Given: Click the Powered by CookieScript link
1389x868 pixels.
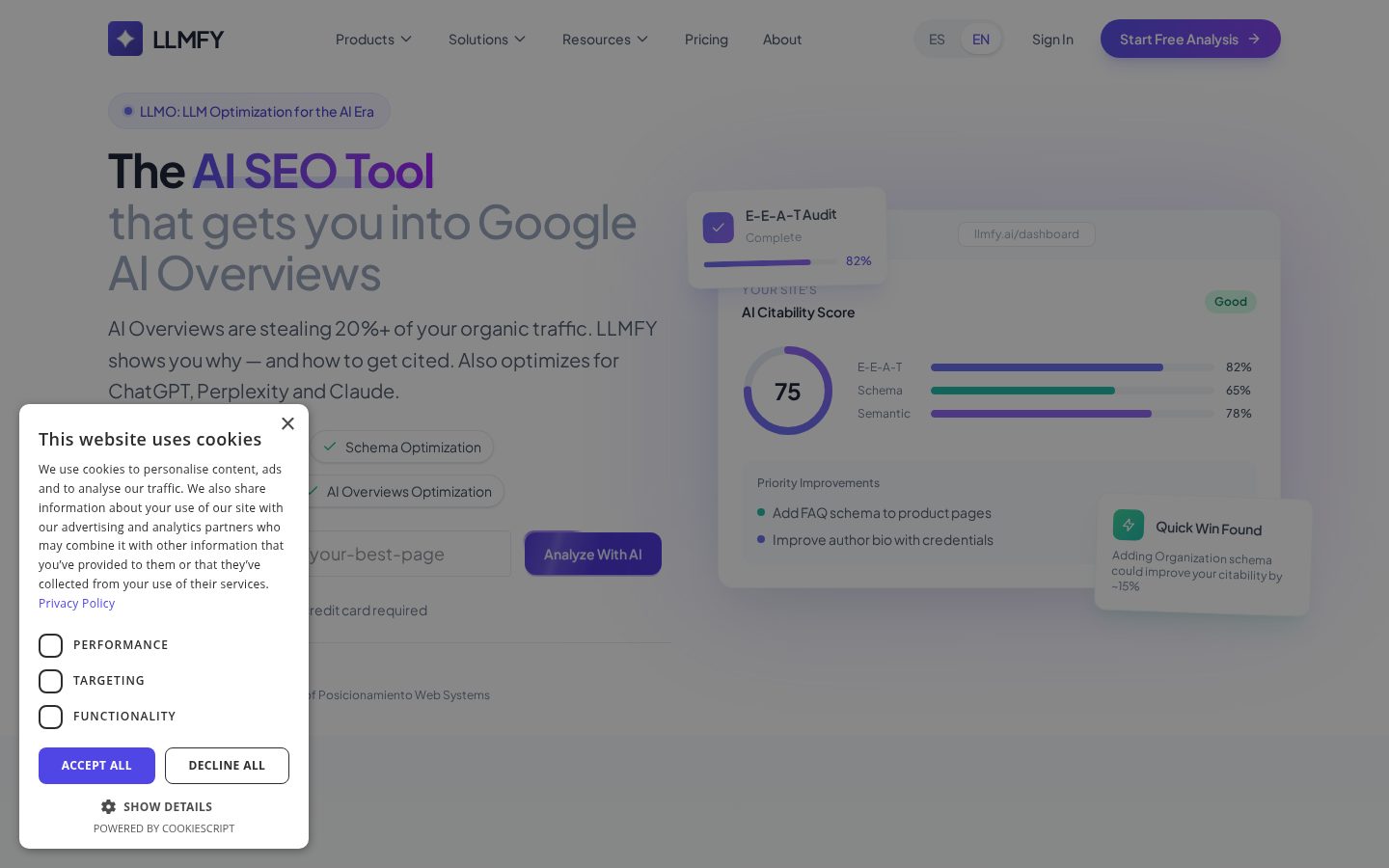Looking at the screenshot, I should (x=164, y=828).
